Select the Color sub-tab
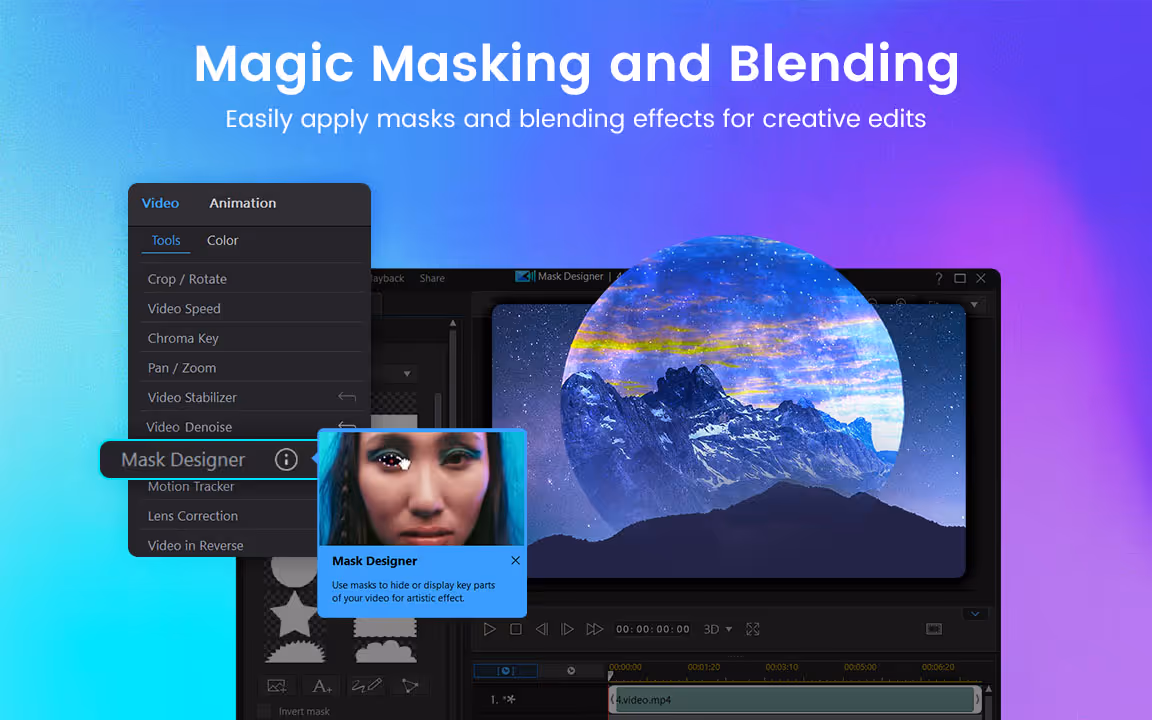This screenshot has height=720, width=1152. 223,240
